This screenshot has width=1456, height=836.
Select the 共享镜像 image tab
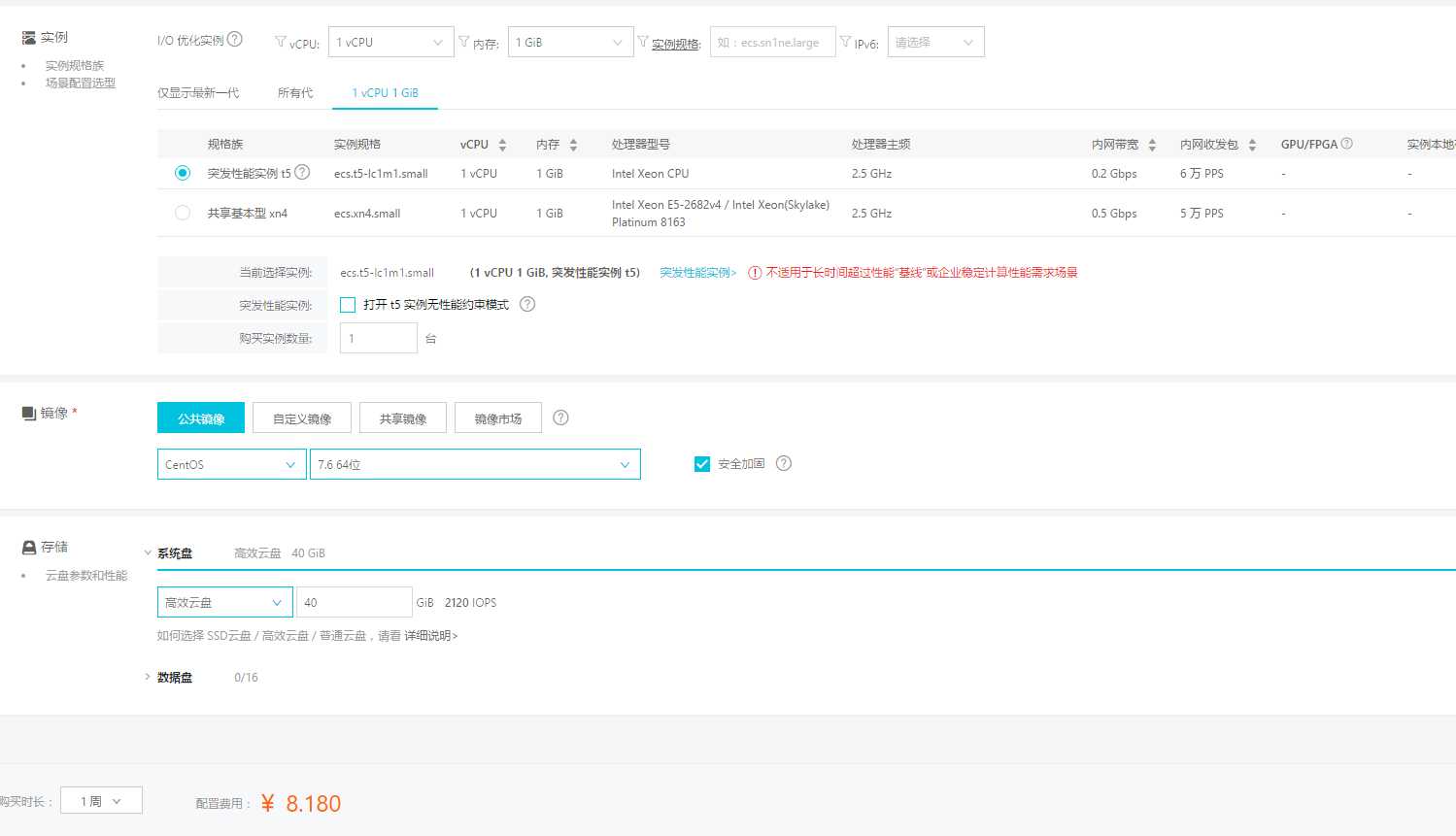[x=403, y=418]
